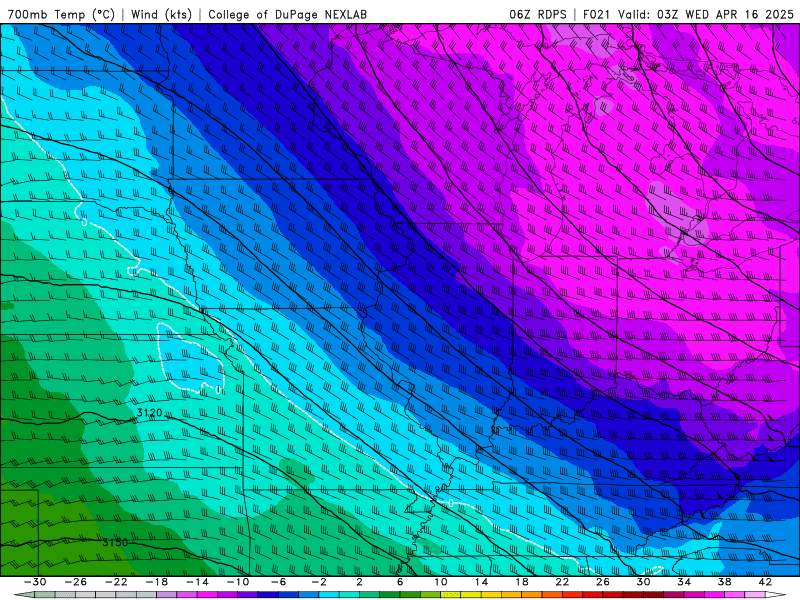Click the "700mb Temp (°C)" title text
Viewport: 800px width, 600px height.
tap(61, 14)
